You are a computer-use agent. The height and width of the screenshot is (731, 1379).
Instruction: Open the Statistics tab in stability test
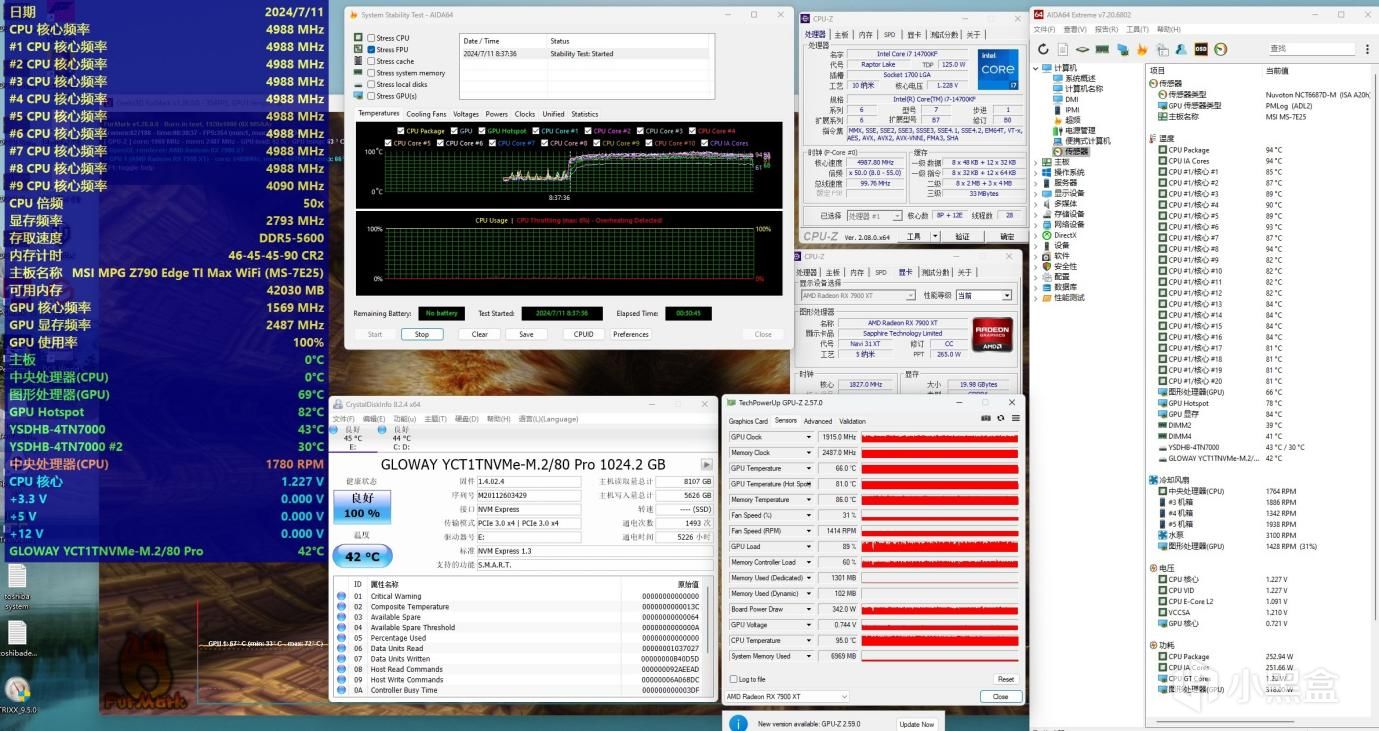[x=585, y=114]
